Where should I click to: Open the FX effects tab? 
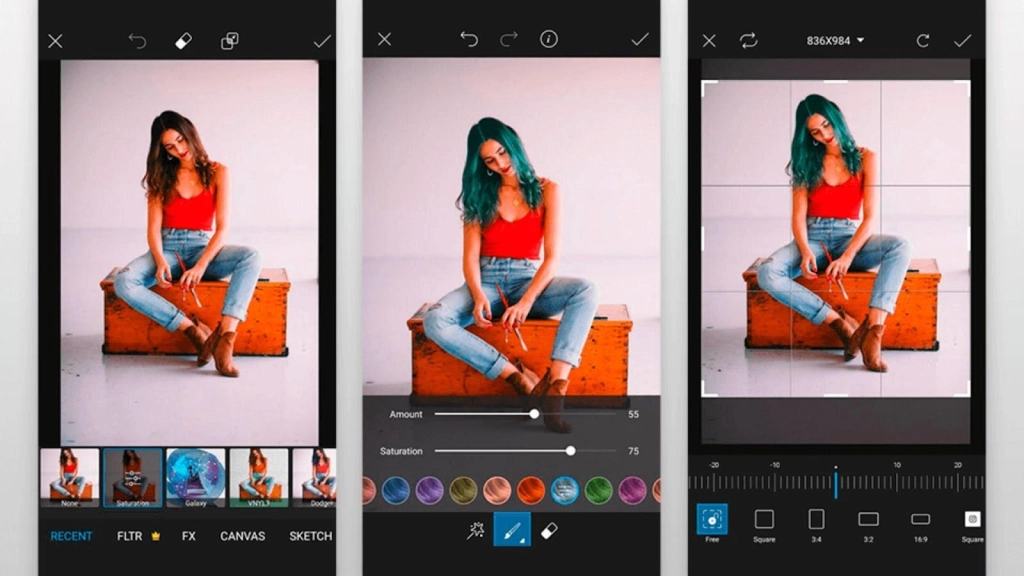(189, 536)
